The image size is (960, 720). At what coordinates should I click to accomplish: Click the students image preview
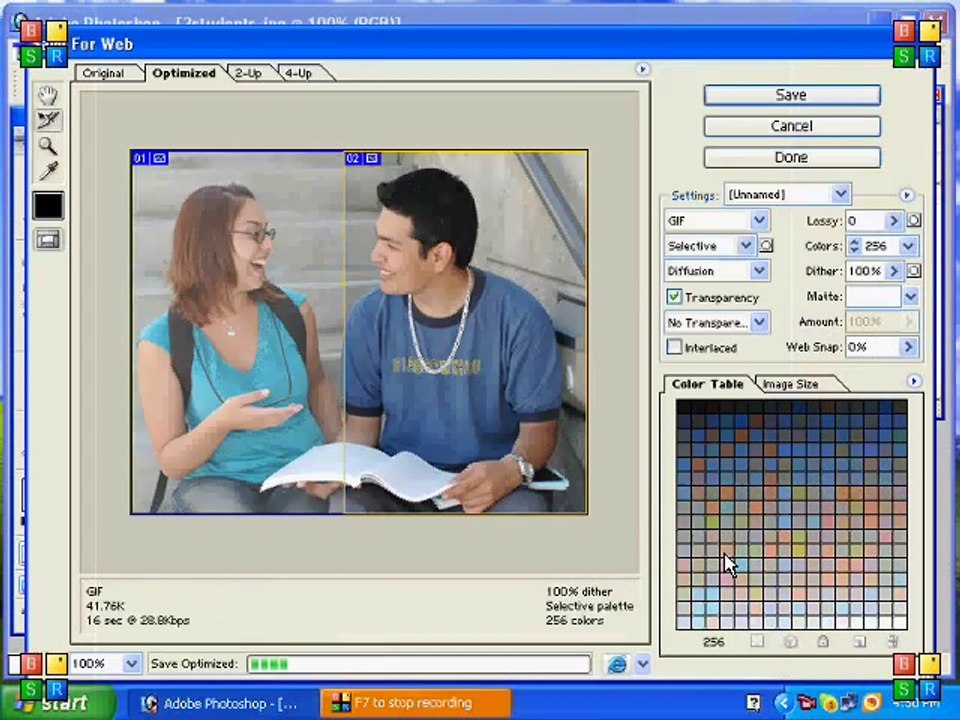pos(359,332)
